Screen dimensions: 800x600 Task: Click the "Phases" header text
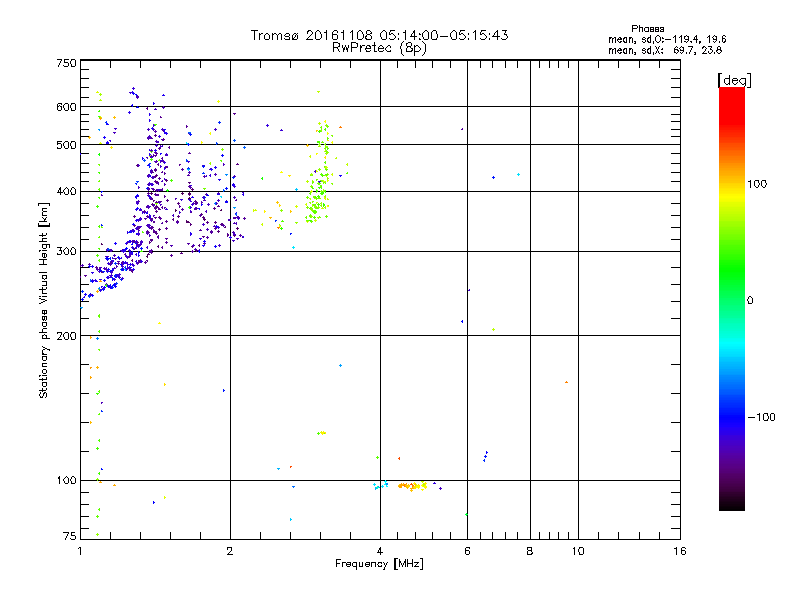point(647,29)
